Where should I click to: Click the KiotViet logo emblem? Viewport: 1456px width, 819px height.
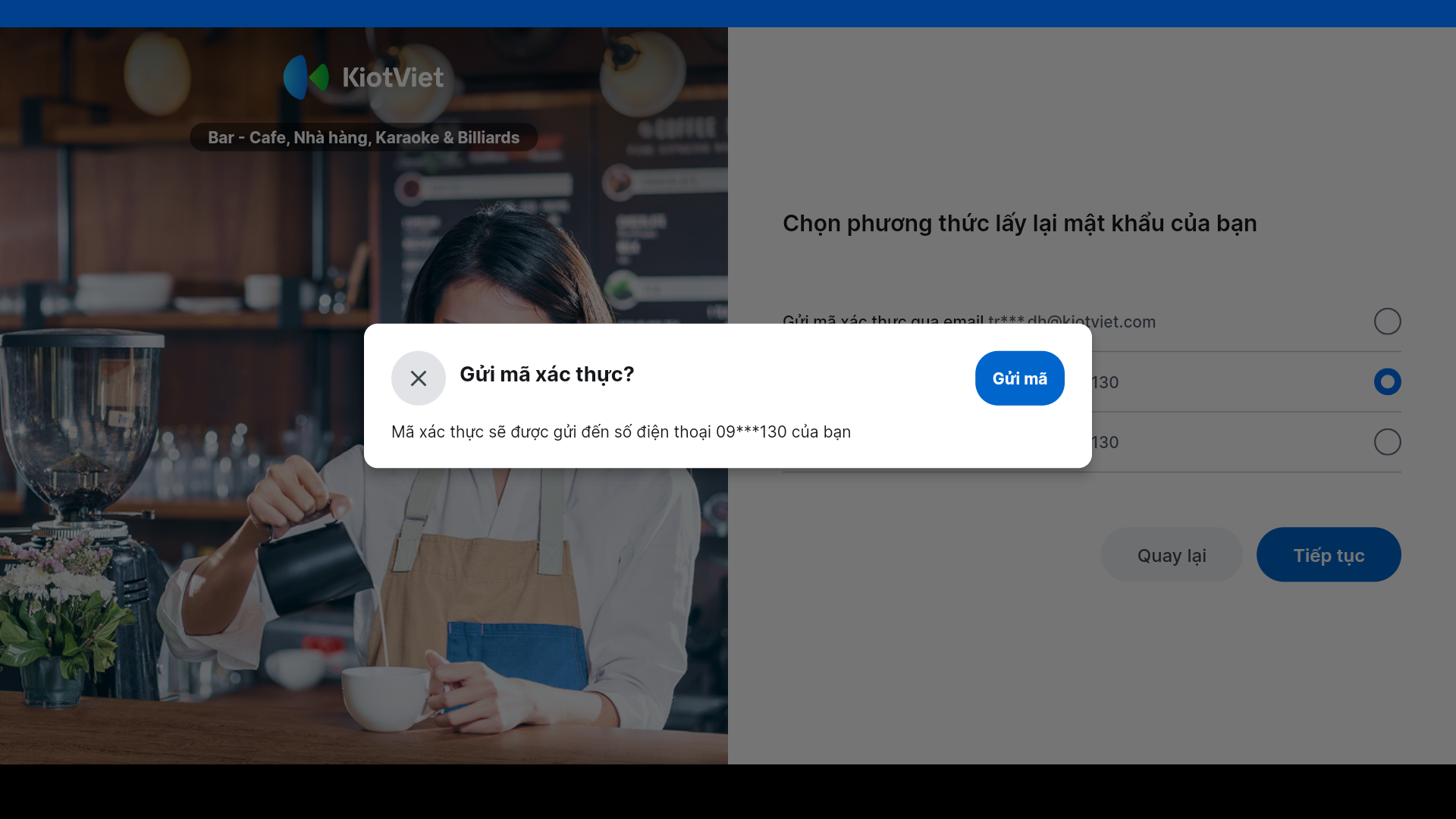[x=306, y=77]
